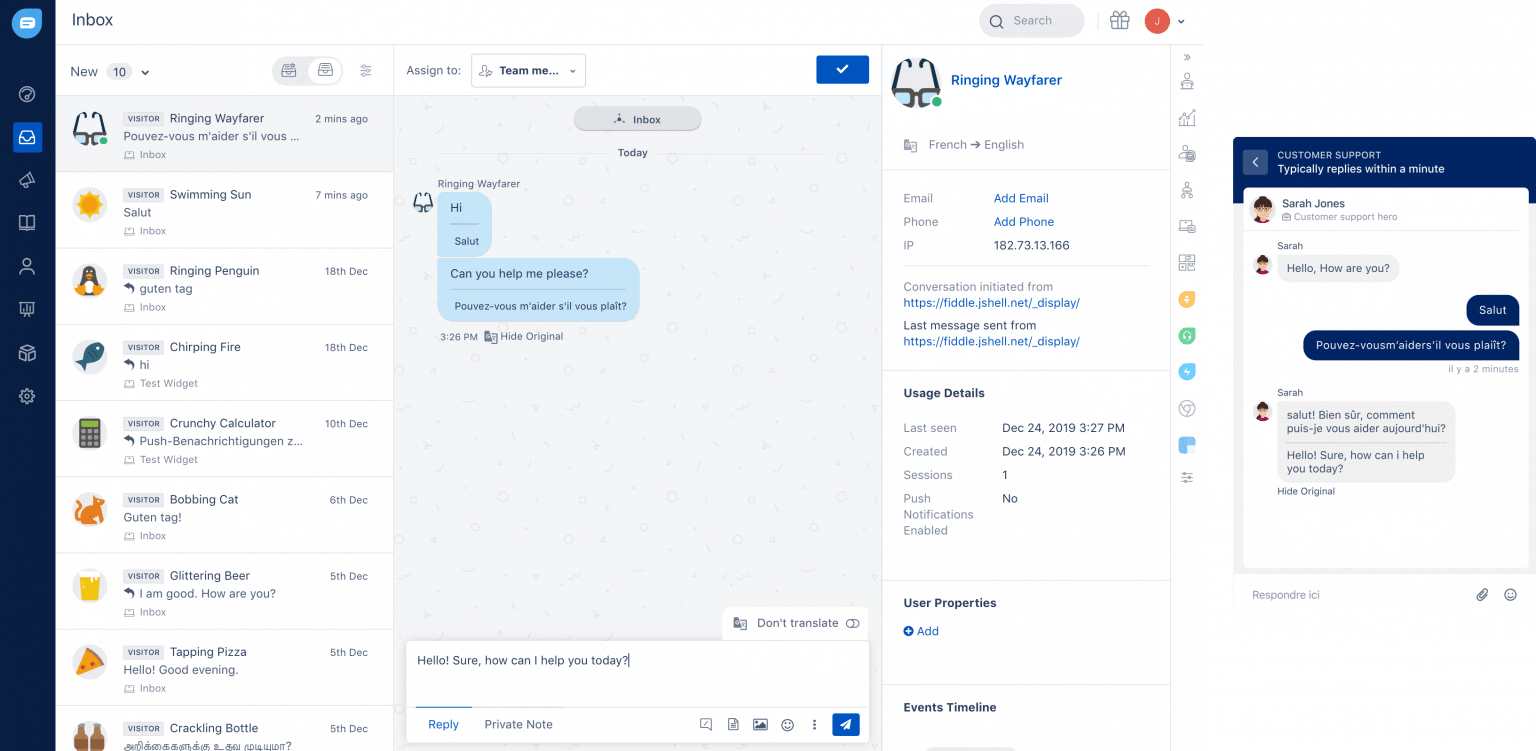Switch to the Private Note tab
Viewport: 1536px width, 751px height.
click(x=518, y=725)
